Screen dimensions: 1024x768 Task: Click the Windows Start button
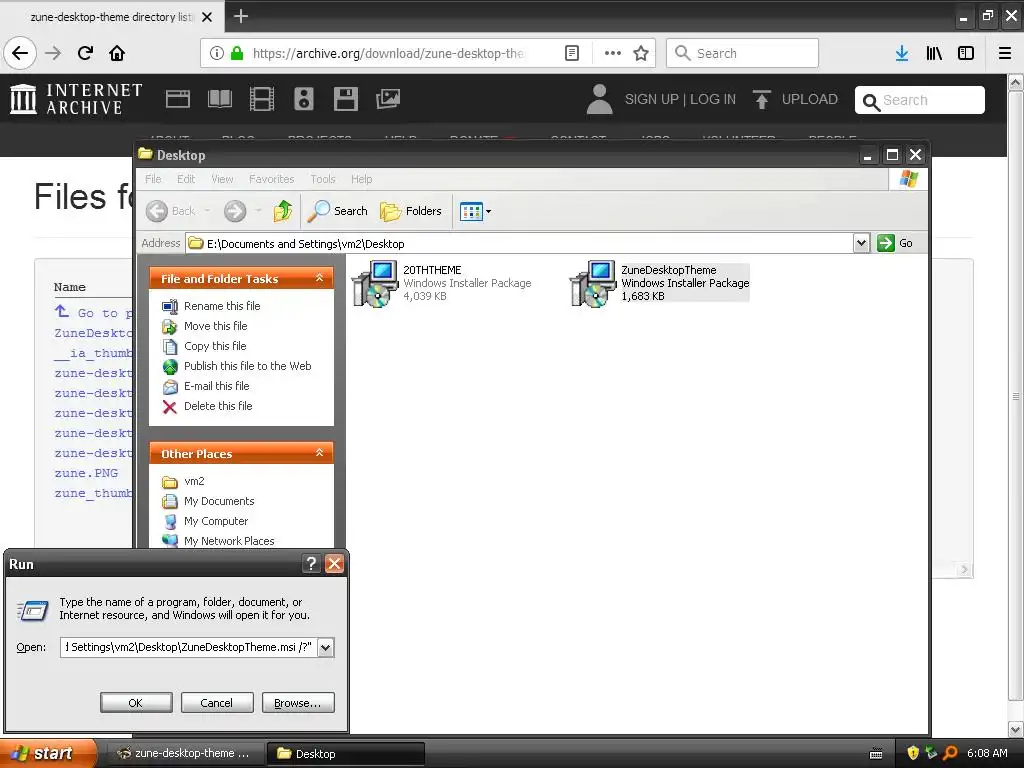point(48,753)
